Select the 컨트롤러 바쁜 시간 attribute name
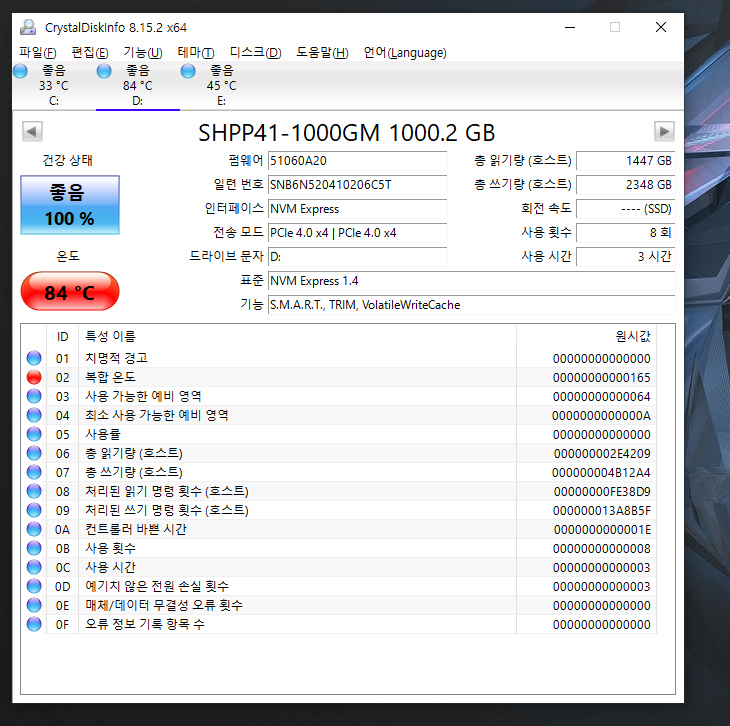 tap(135, 529)
